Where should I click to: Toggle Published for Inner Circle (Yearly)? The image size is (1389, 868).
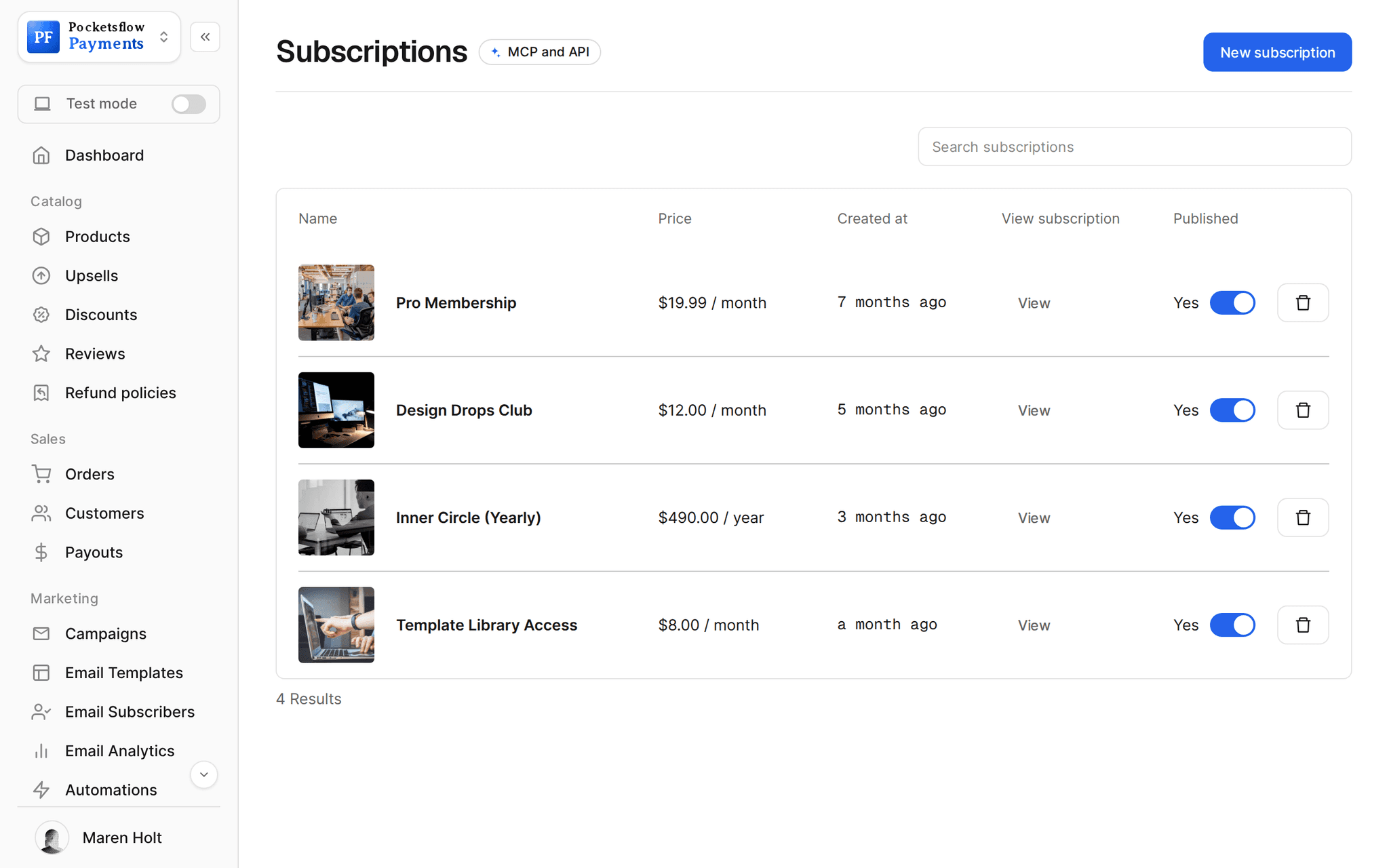[x=1232, y=517]
